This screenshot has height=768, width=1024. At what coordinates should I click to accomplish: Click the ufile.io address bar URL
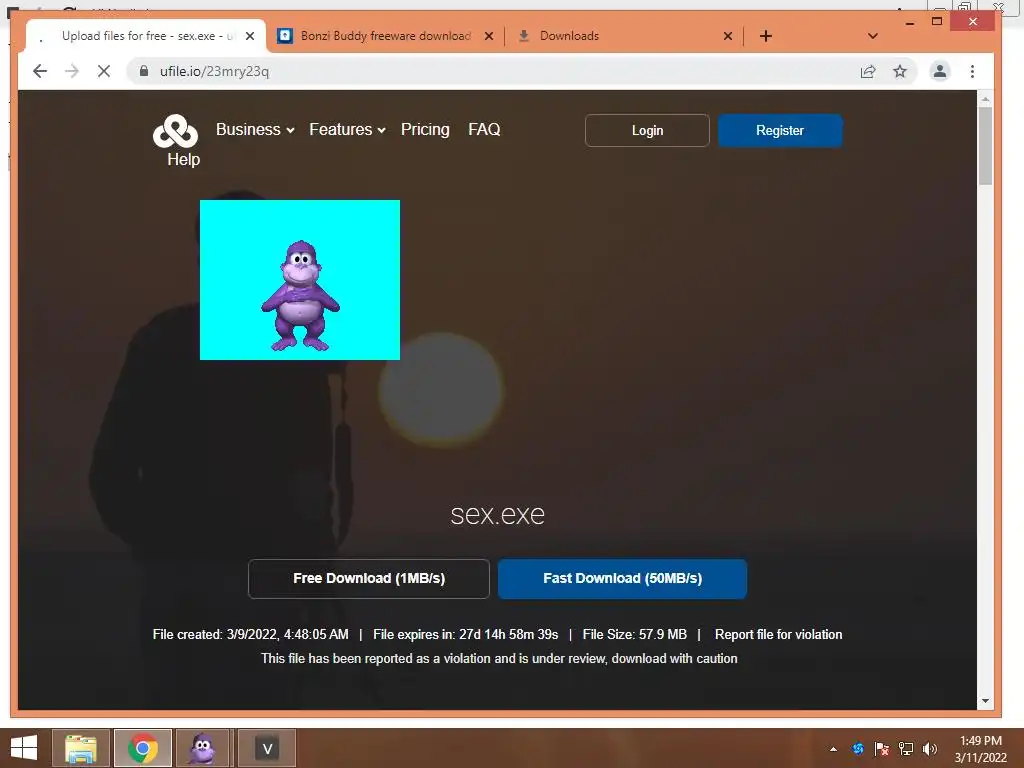pyautogui.click(x=214, y=71)
